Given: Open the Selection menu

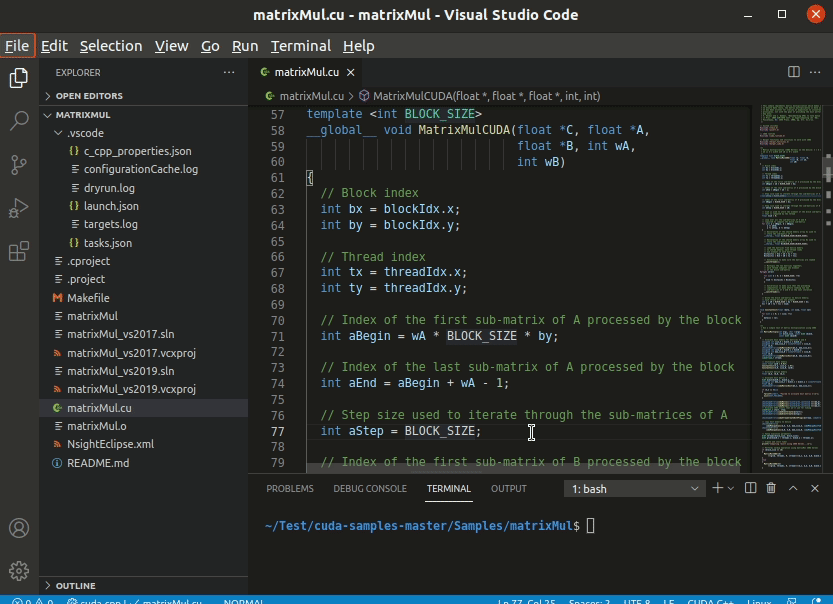Looking at the screenshot, I should pos(111,46).
